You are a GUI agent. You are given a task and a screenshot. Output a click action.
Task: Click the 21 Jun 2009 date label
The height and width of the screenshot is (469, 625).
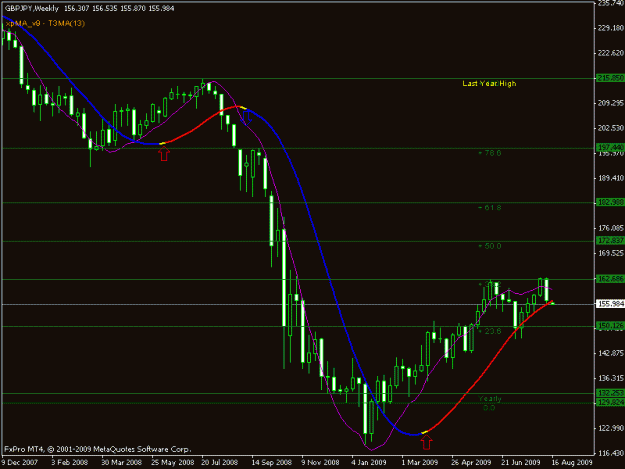point(521,463)
